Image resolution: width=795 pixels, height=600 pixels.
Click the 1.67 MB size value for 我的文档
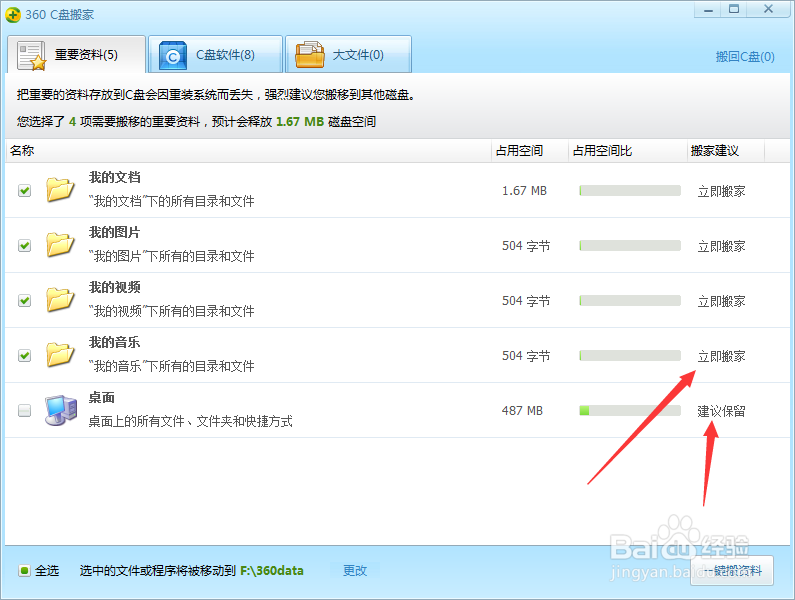point(524,191)
